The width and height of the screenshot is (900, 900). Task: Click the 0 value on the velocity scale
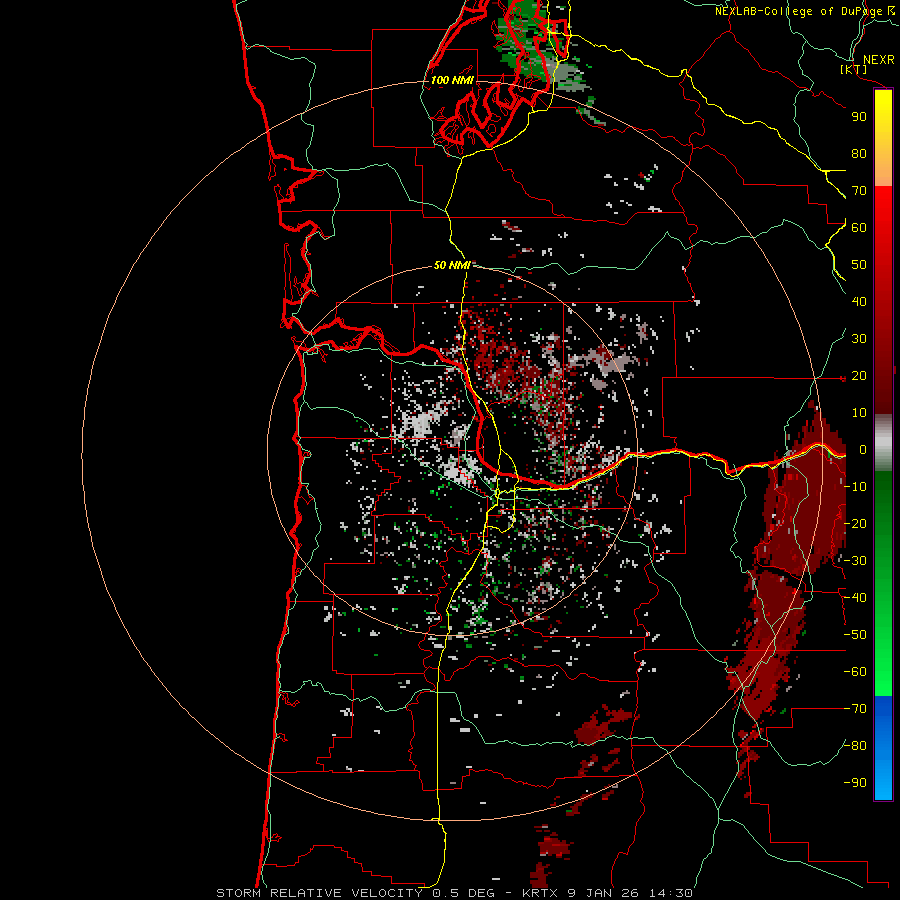tap(862, 450)
